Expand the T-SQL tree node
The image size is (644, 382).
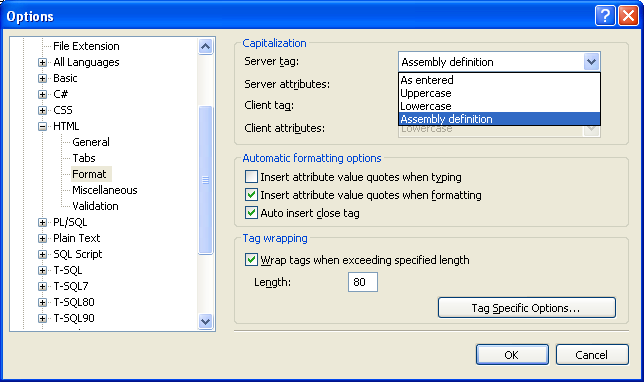pos(42,271)
